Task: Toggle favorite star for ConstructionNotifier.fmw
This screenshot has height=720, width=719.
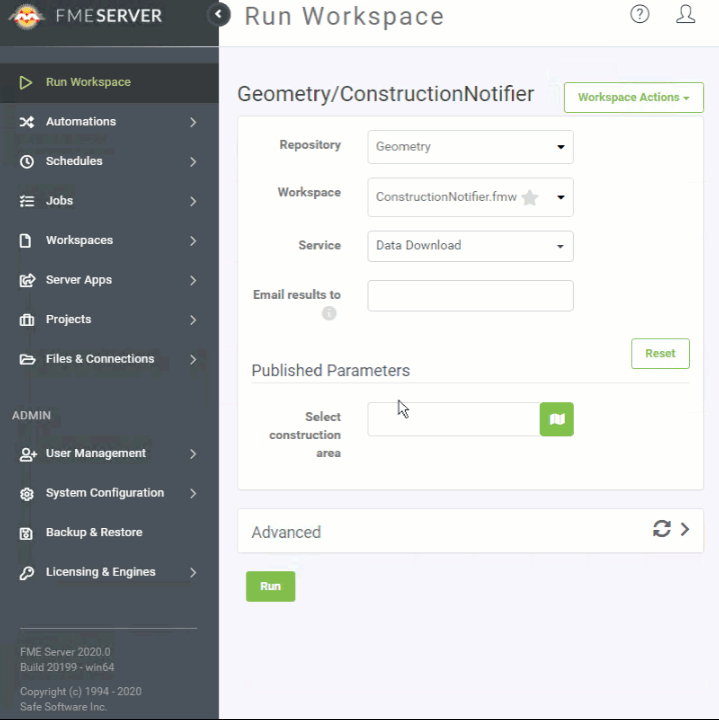Action: point(530,197)
